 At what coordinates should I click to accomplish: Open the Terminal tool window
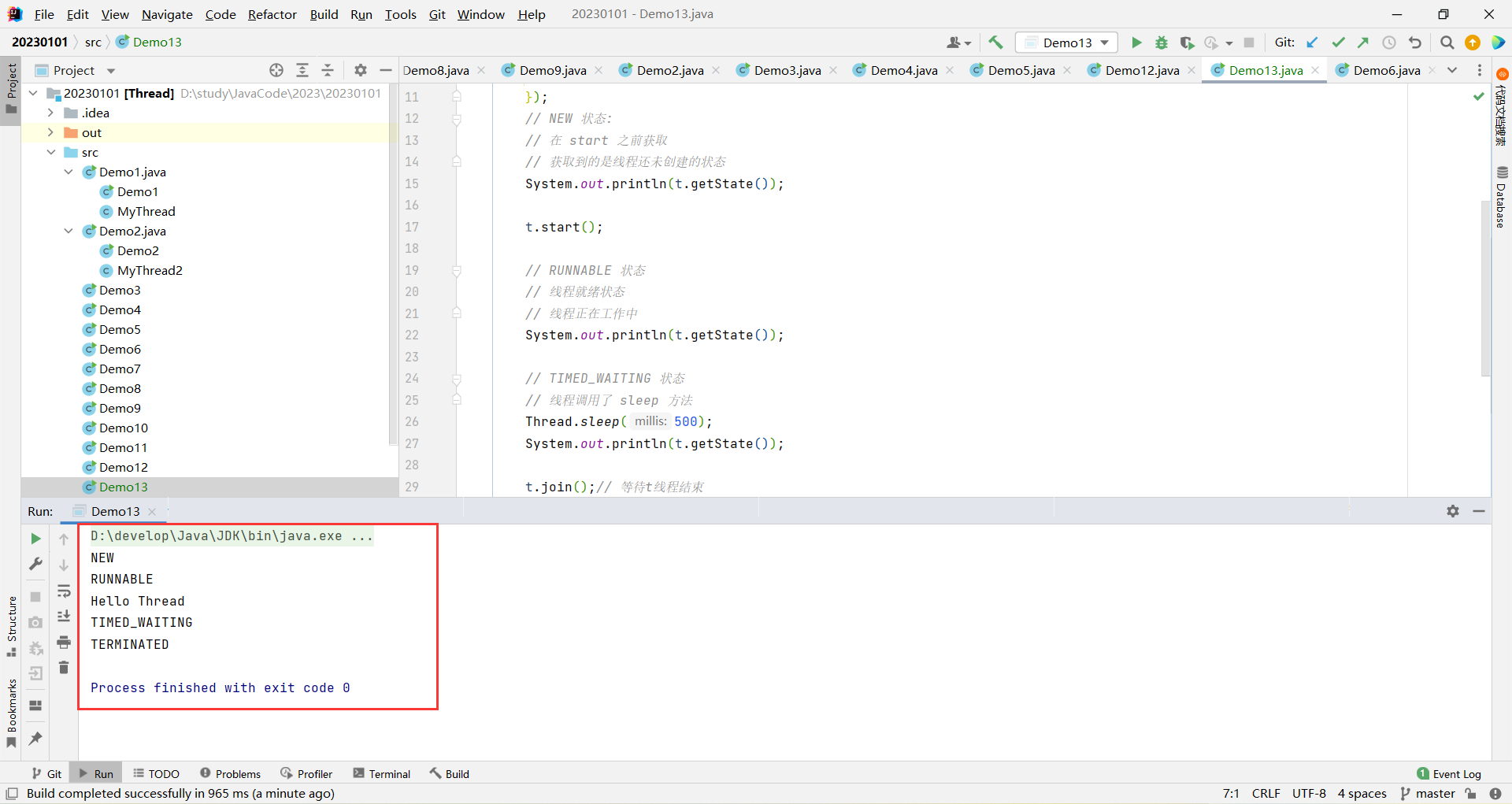click(x=382, y=774)
